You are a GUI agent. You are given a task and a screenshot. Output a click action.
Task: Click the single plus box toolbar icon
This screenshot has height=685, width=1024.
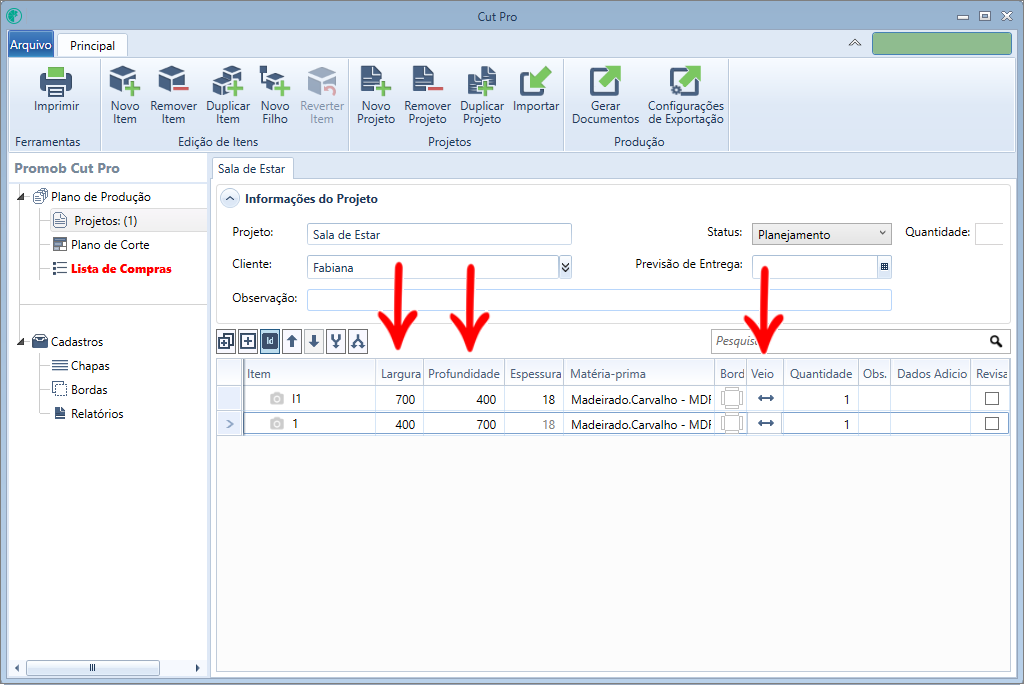[x=248, y=341]
